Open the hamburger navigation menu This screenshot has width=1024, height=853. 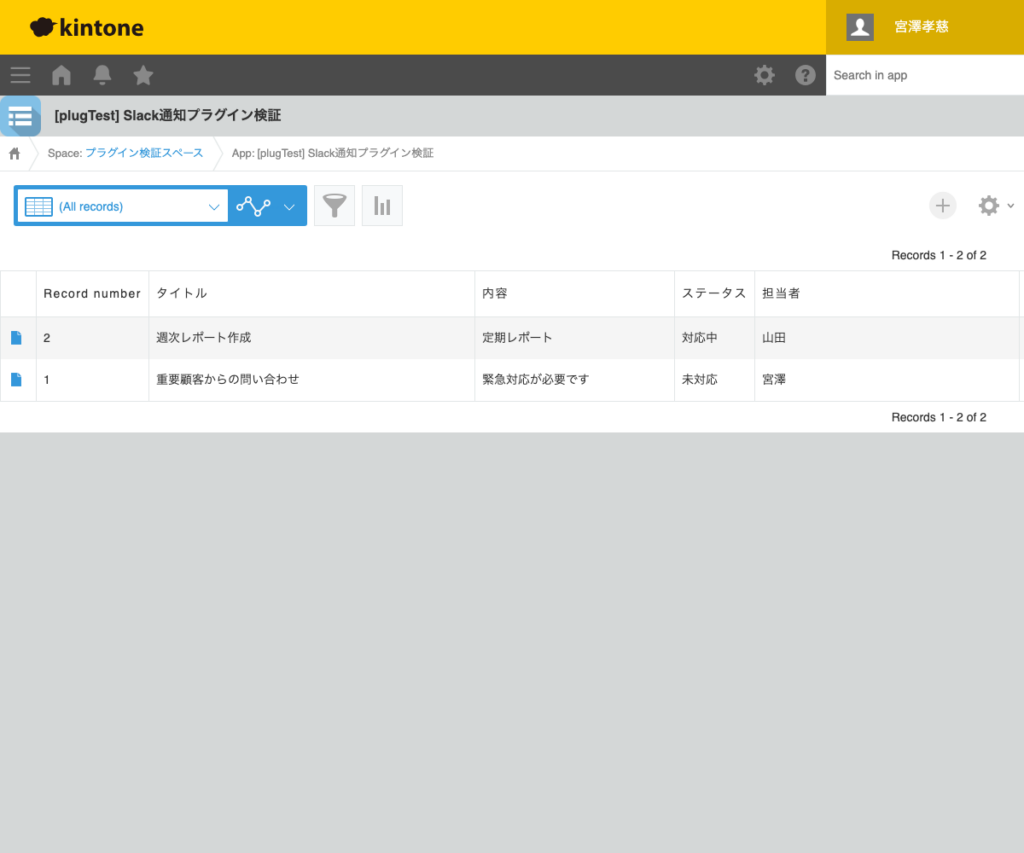20,75
